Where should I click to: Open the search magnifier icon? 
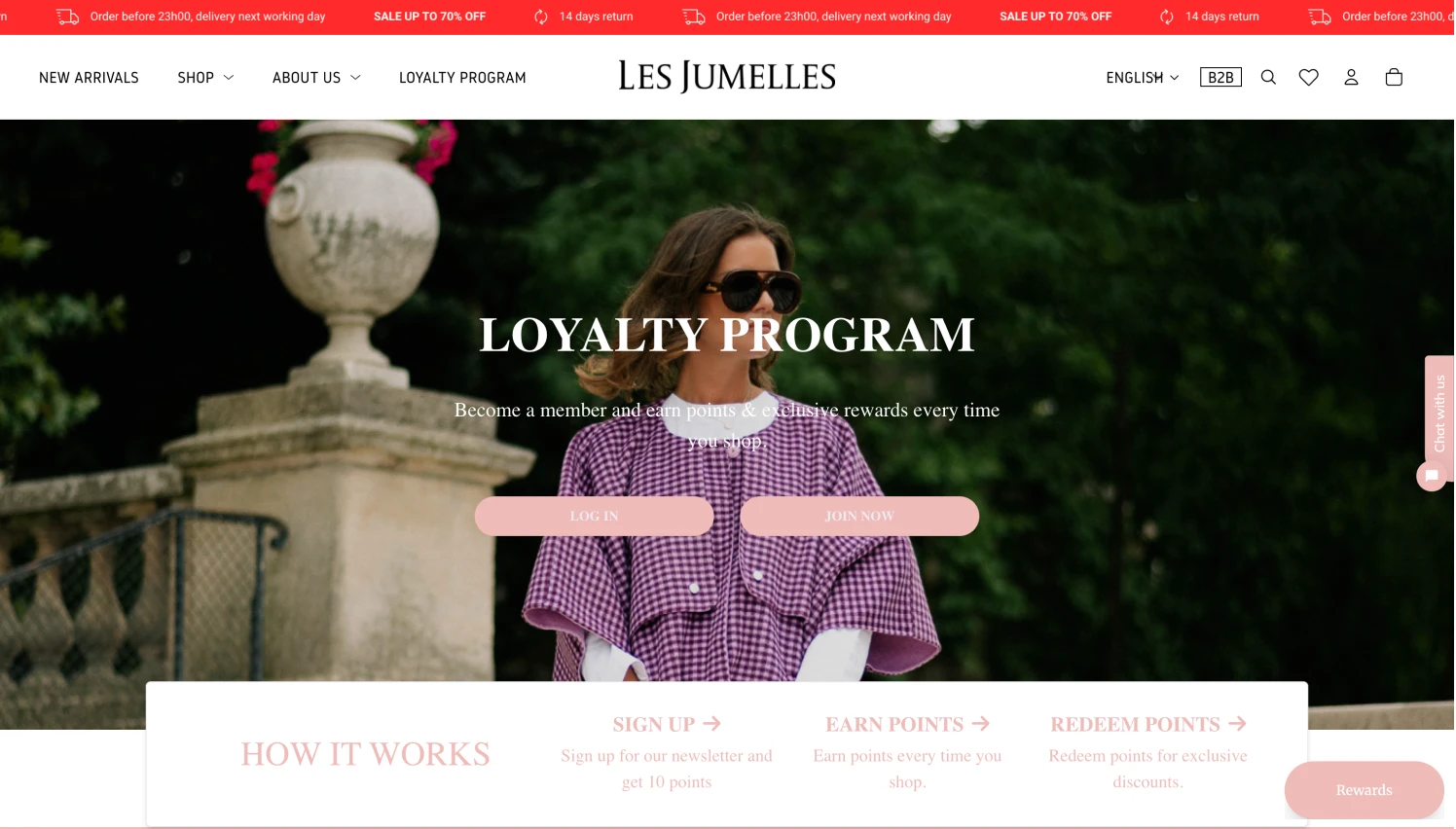[1269, 78]
